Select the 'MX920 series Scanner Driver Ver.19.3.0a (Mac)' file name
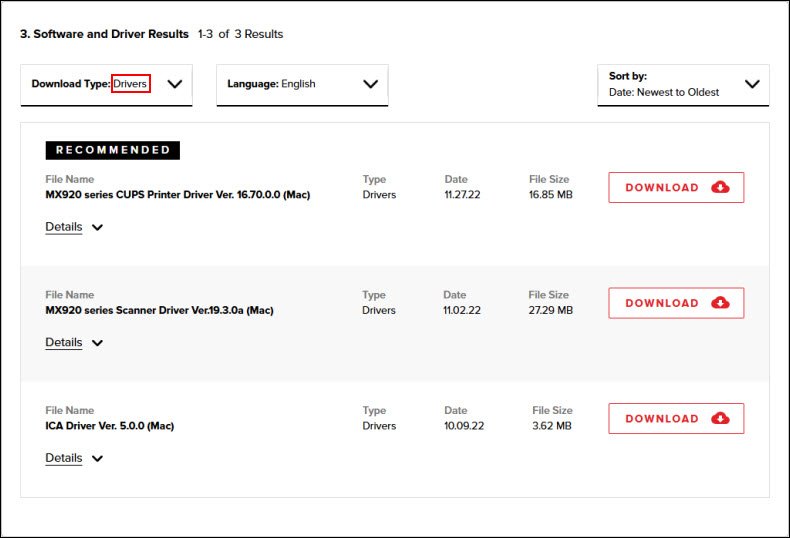The width and height of the screenshot is (790, 538). pyautogui.click(x=159, y=310)
